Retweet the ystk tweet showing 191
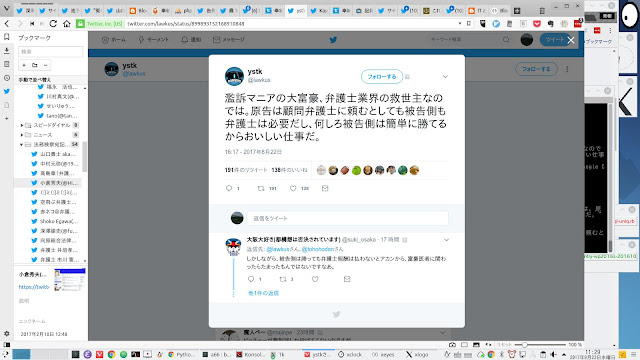Viewport: 640px width, 360px height. [261, 188]
